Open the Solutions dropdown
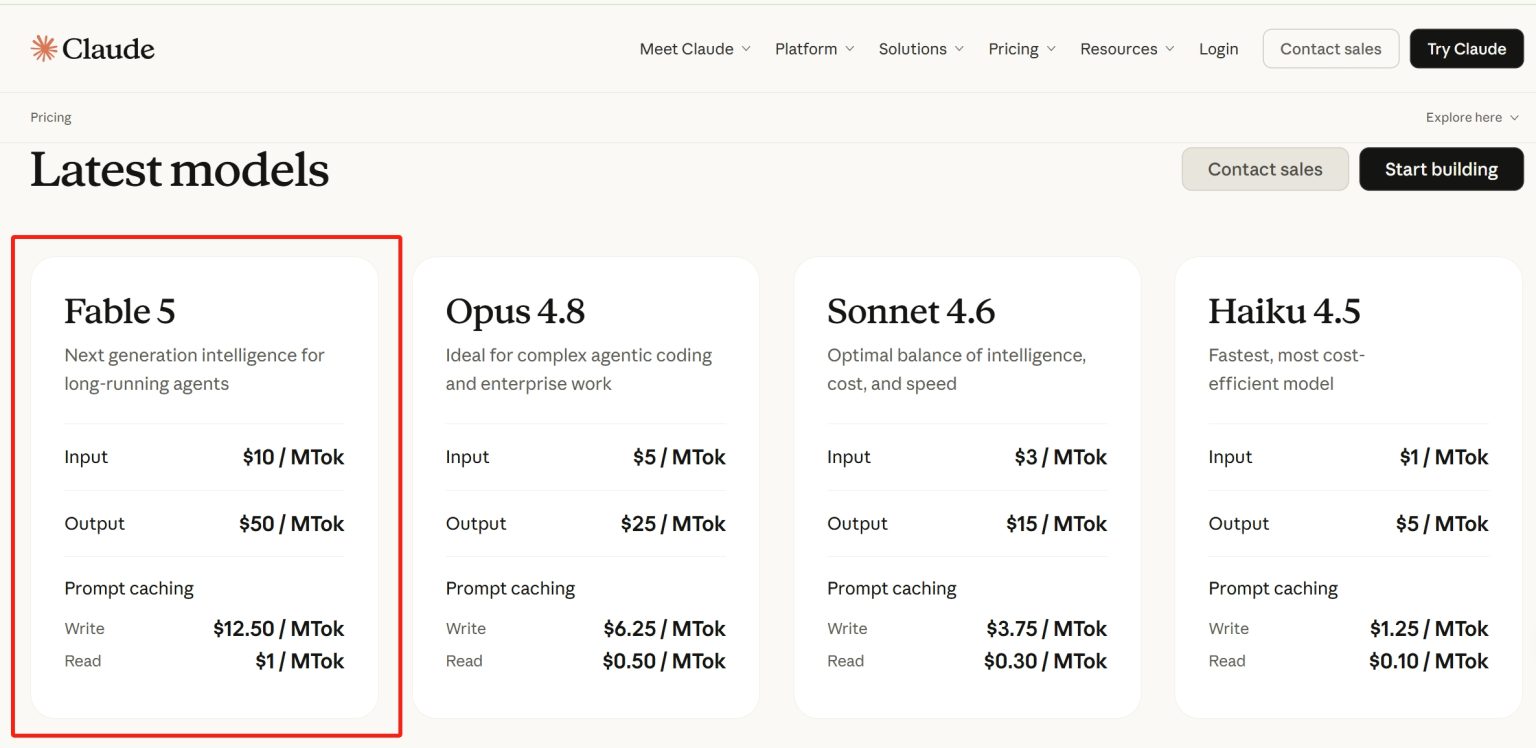 (x=921, y=49)
